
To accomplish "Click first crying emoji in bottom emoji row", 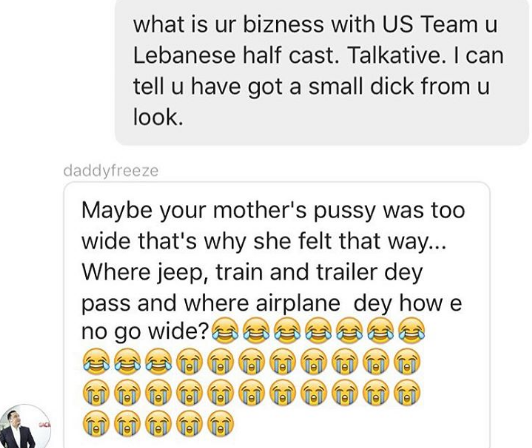I will coord(96,423).
